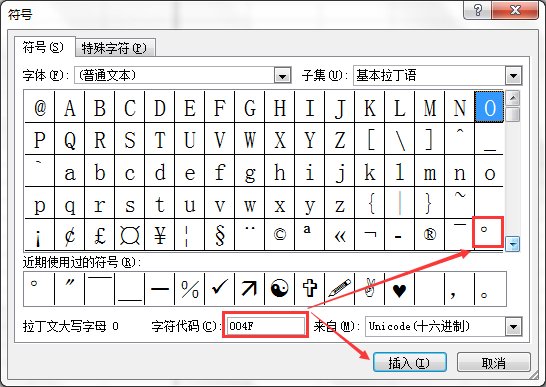Pick the yen sign symbol

point(159,235)
